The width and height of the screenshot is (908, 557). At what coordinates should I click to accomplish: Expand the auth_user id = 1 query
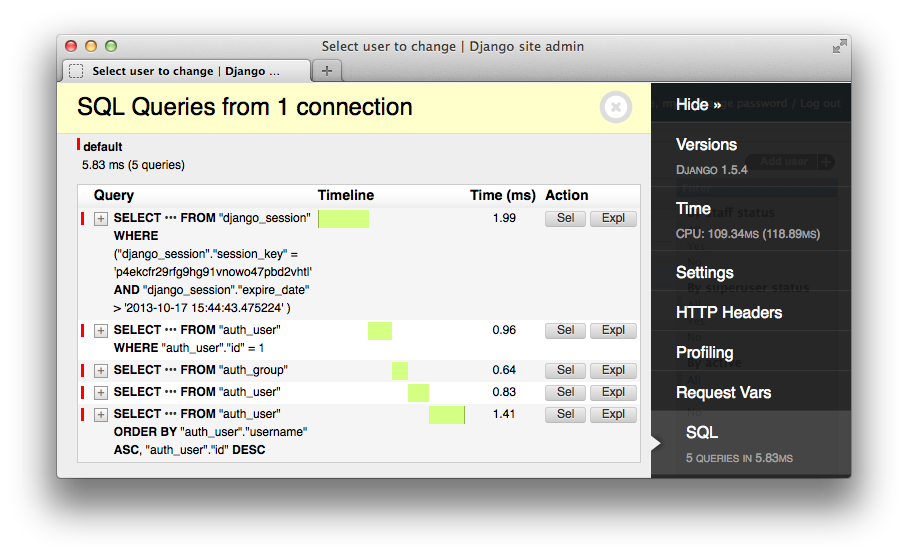pyautogui.click(x=101, y=331)
